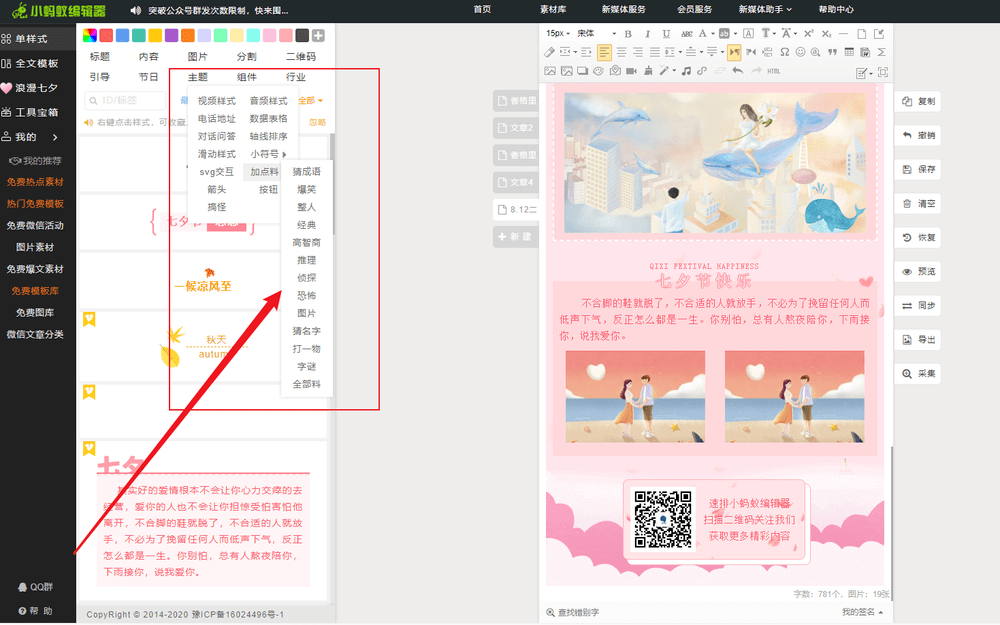Screen dimensions: 1000x625
Task: Justify the text
Action: (655, 52)
